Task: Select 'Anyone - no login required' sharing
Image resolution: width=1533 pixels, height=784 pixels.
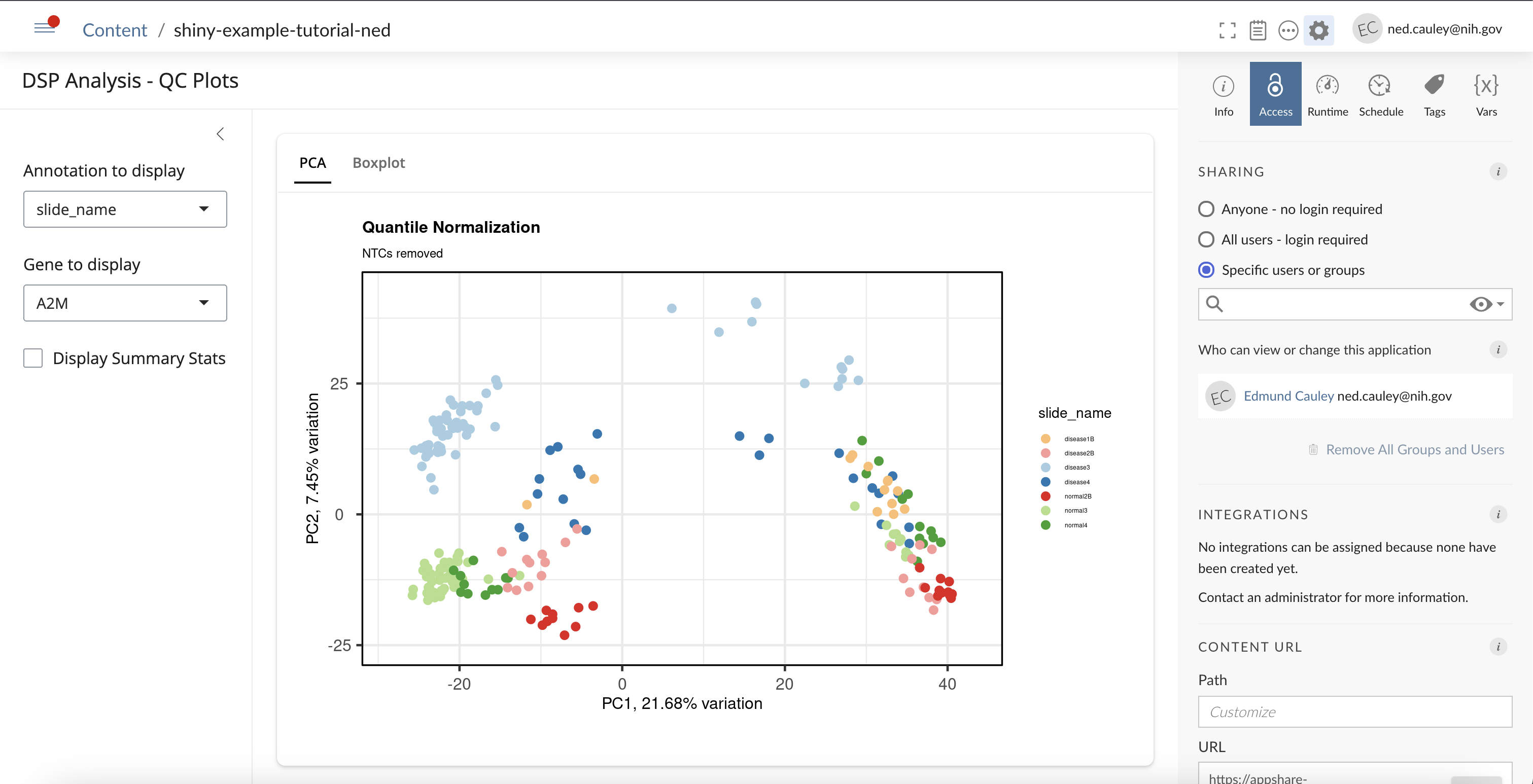Action: [x=1206, y=209]
